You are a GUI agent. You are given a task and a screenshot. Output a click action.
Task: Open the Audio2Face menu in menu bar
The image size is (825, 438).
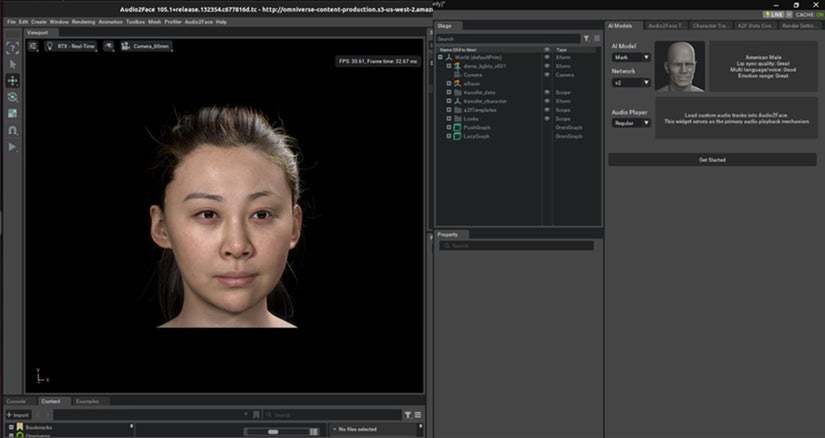(x=198, y=21)
